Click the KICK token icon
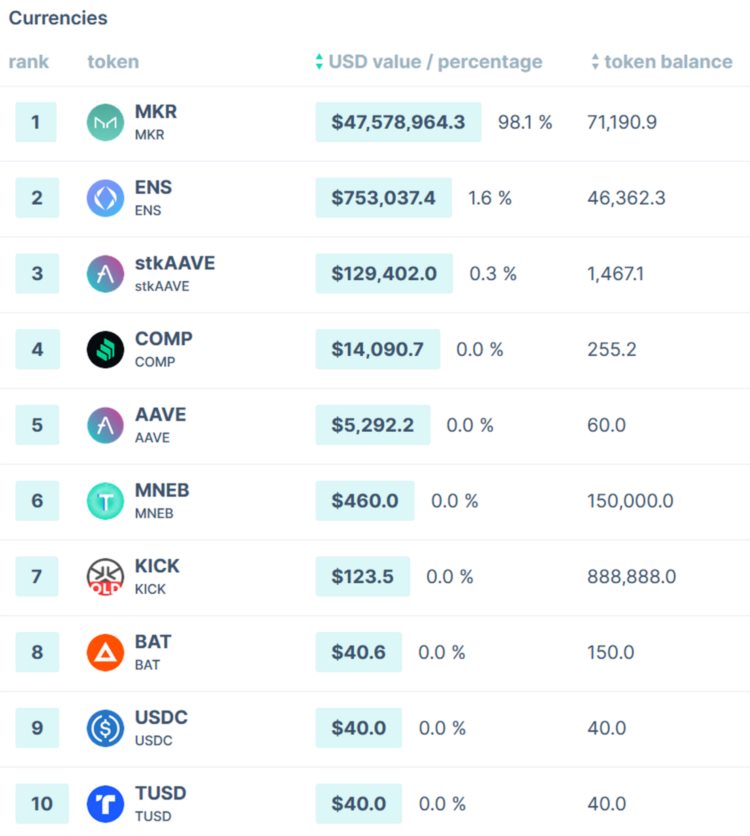The width and height of the screenshot is (750, 836). tap(105, 577)
